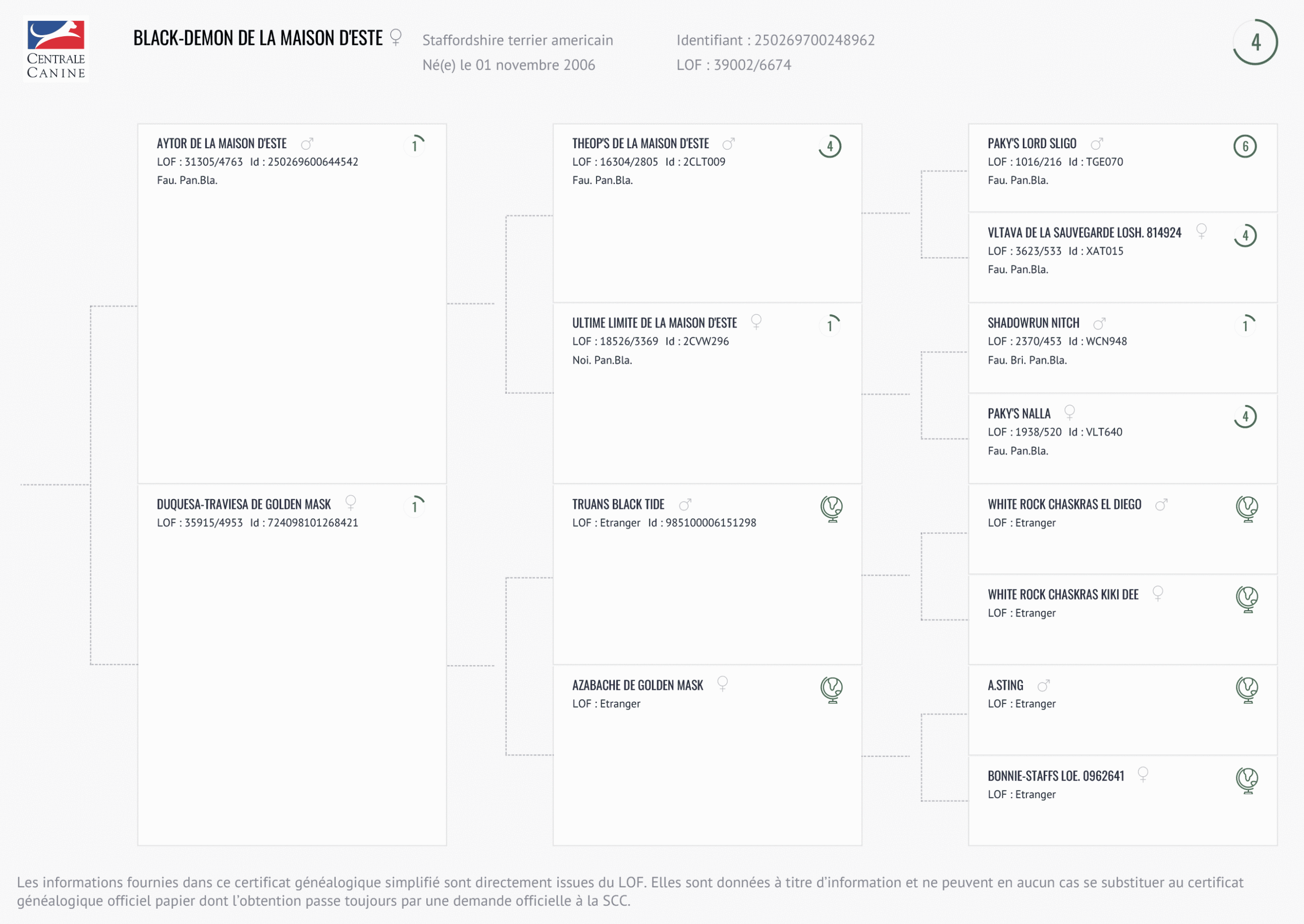Click the globe icon for Bonnie-Staffs

pos(1246,780)
